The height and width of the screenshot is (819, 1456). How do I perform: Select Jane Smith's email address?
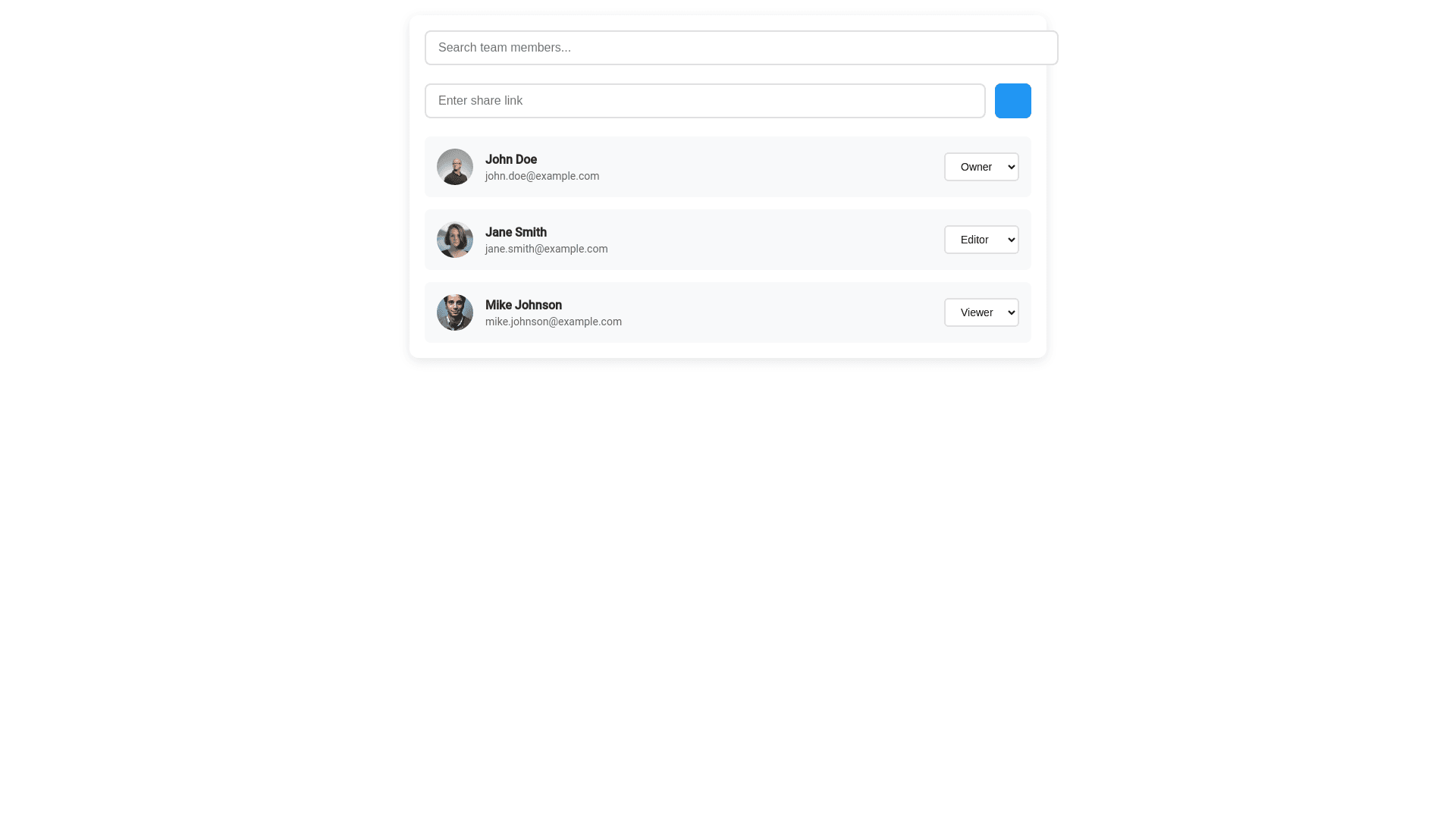546,248
